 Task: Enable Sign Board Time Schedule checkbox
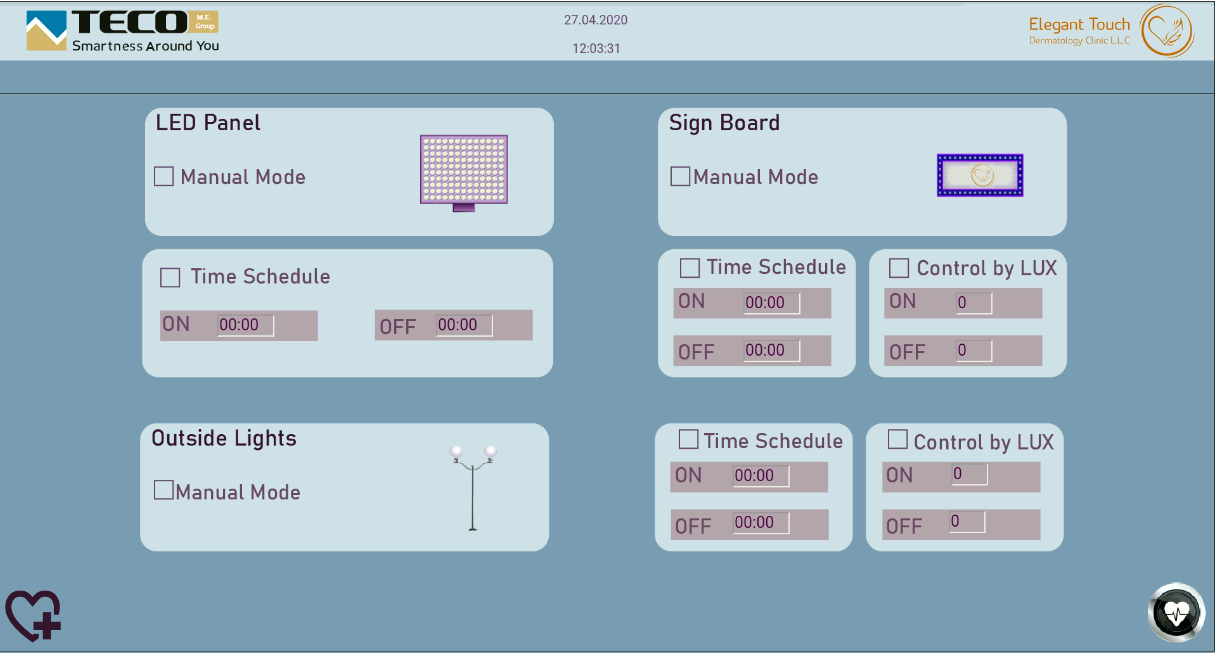(690, 268)
